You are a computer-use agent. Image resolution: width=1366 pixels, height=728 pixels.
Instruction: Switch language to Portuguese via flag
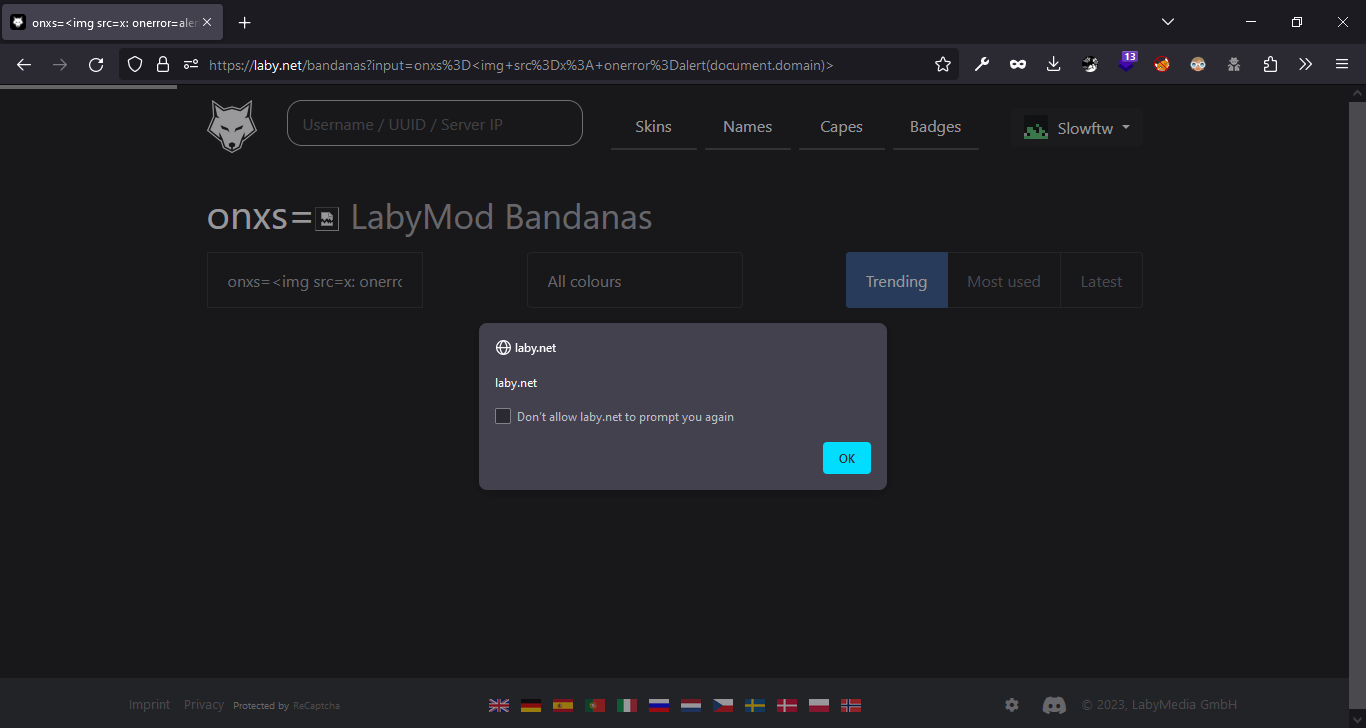[x=595, y=705]
